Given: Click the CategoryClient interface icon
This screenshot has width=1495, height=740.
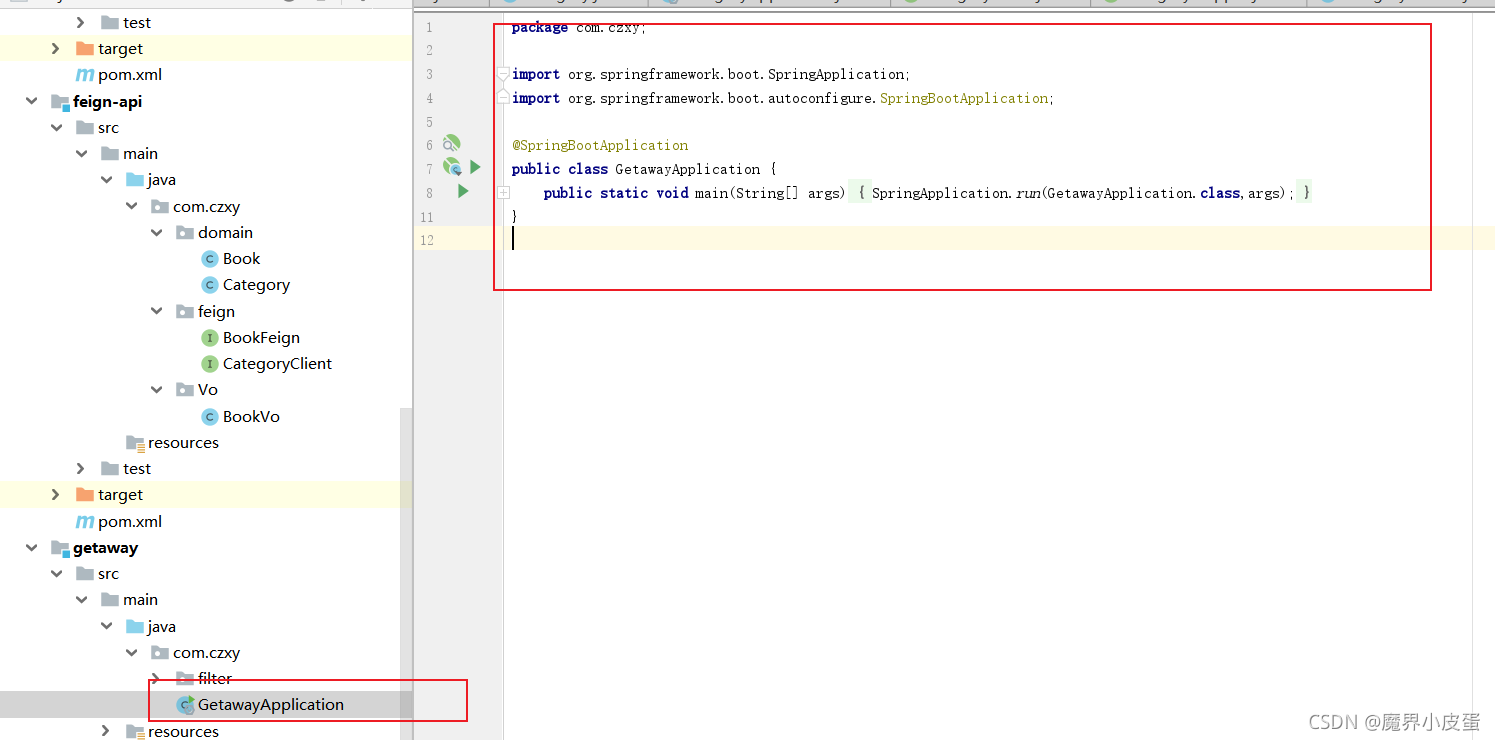Looking at the screenshot, I should click(210, 364).
